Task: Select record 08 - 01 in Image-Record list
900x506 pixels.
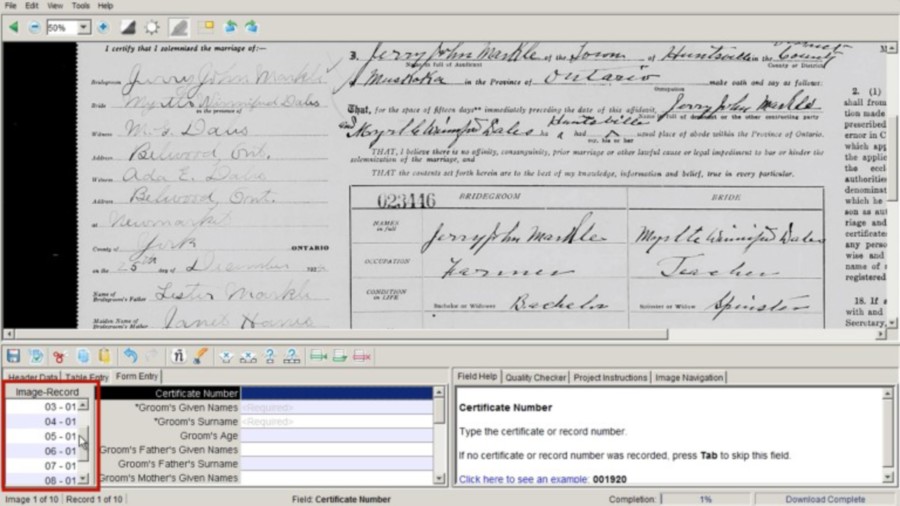Action: pos(41,480)
